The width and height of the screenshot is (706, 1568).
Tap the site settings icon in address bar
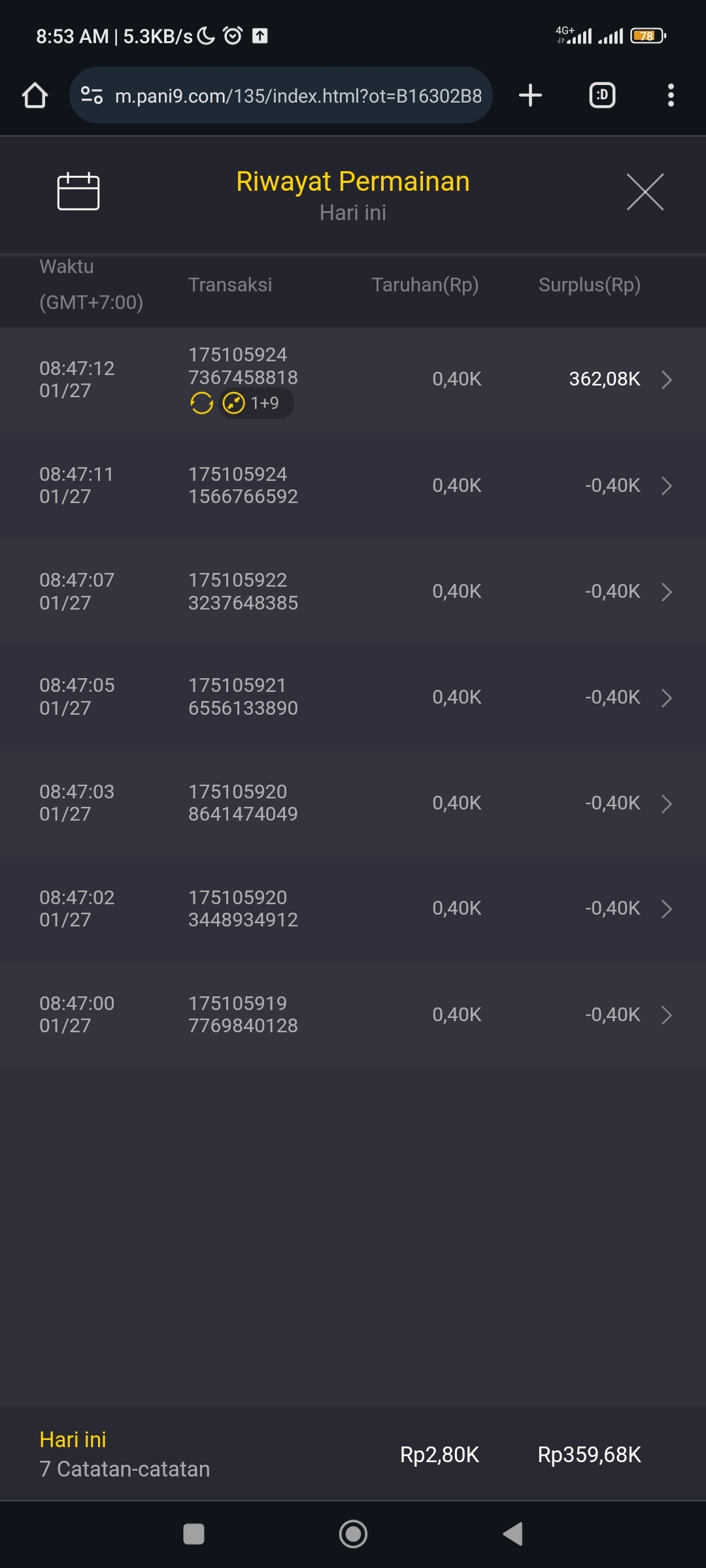tap(92, 96)
